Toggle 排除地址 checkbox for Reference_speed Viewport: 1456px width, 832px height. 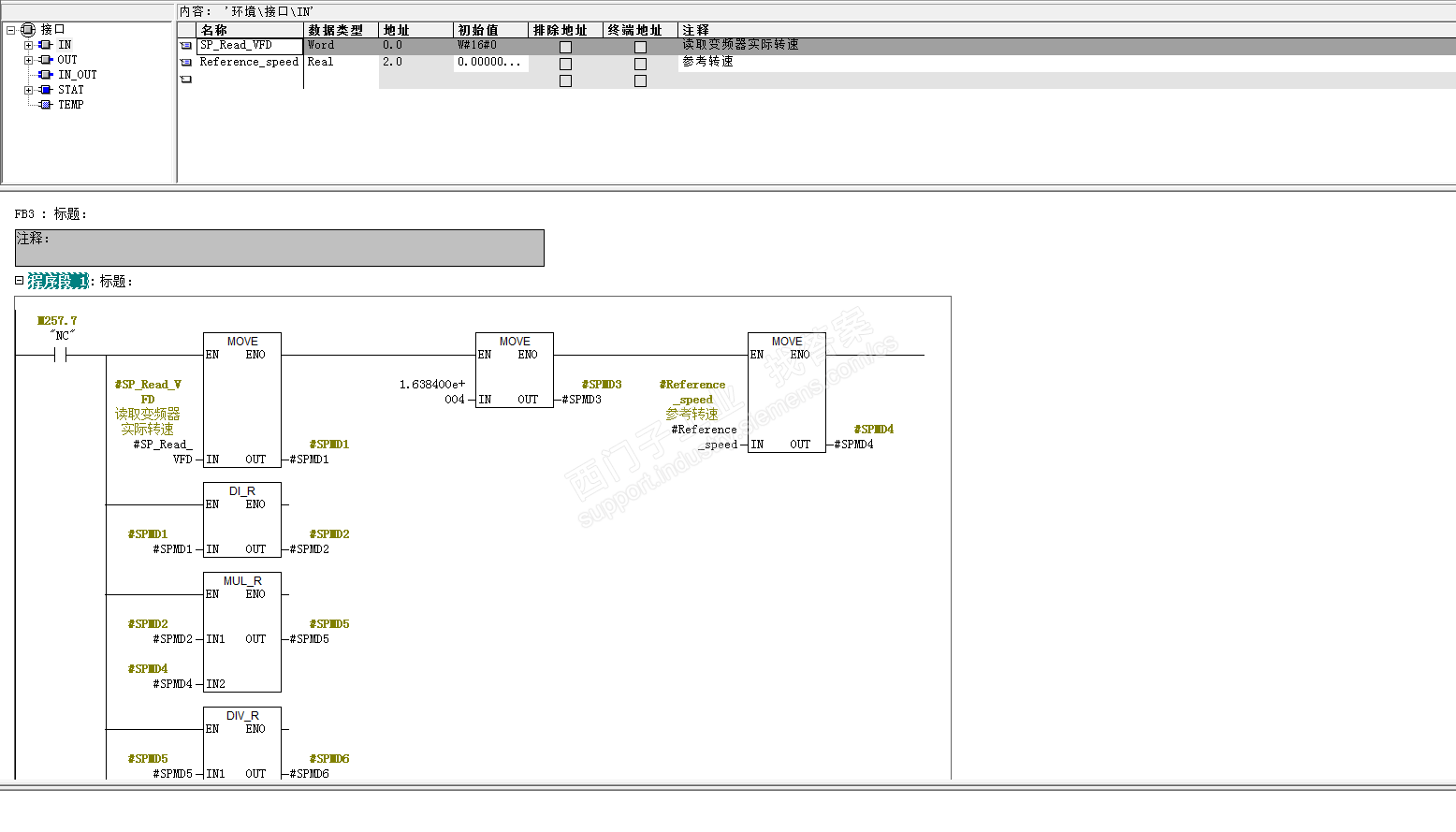[x=565, y=64]
